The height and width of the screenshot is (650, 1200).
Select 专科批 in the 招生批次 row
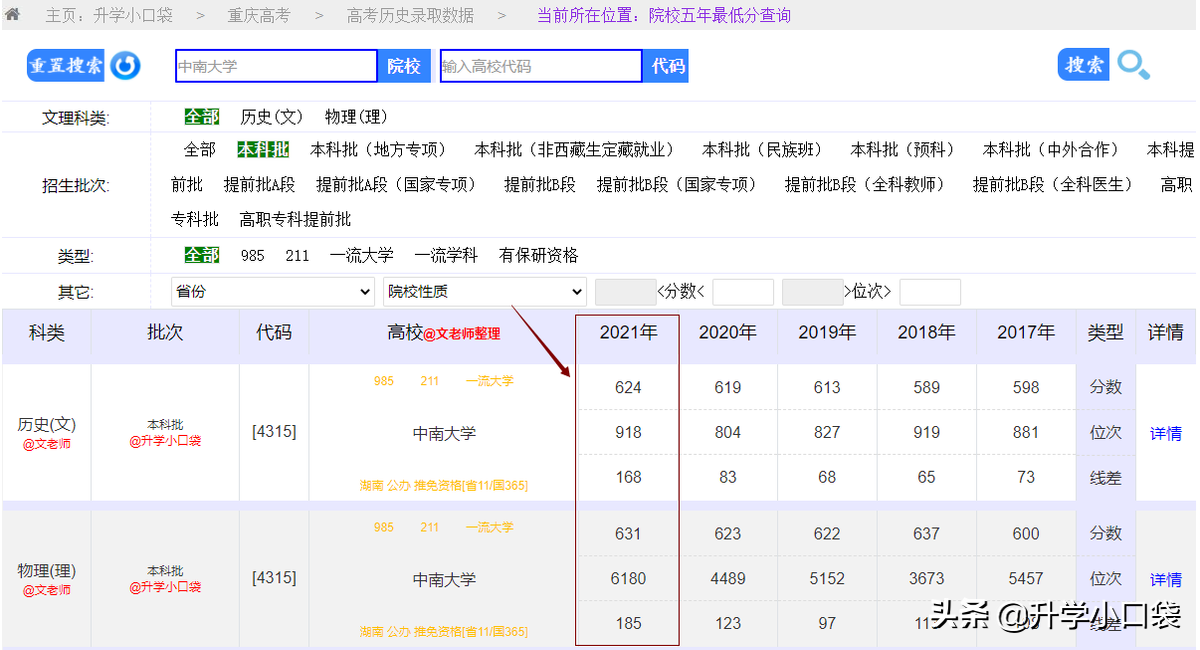pyautogui.click(x=195, y=218)
